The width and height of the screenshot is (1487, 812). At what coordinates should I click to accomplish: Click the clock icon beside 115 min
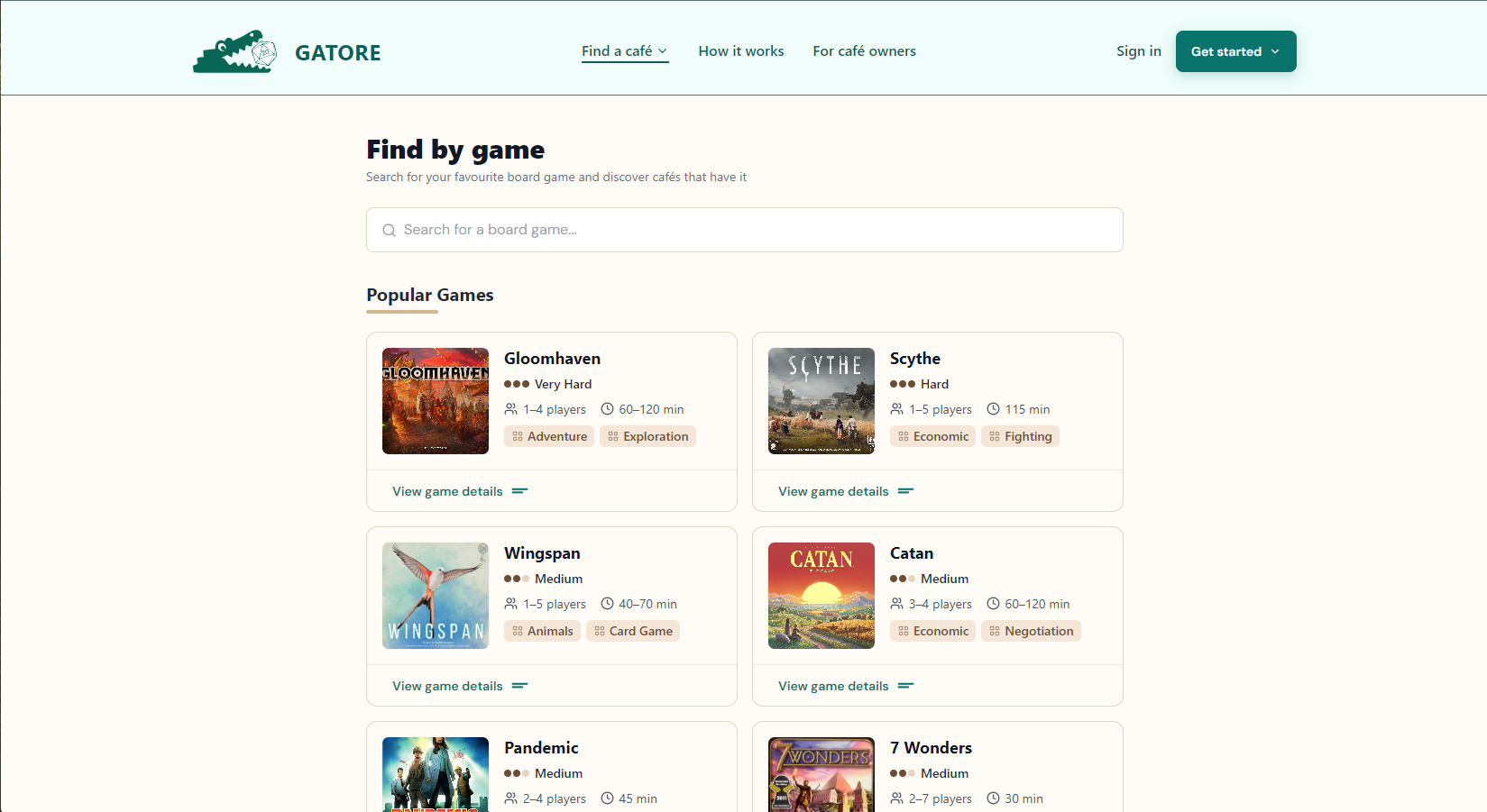pyautogui.click(x=993, y=409)
